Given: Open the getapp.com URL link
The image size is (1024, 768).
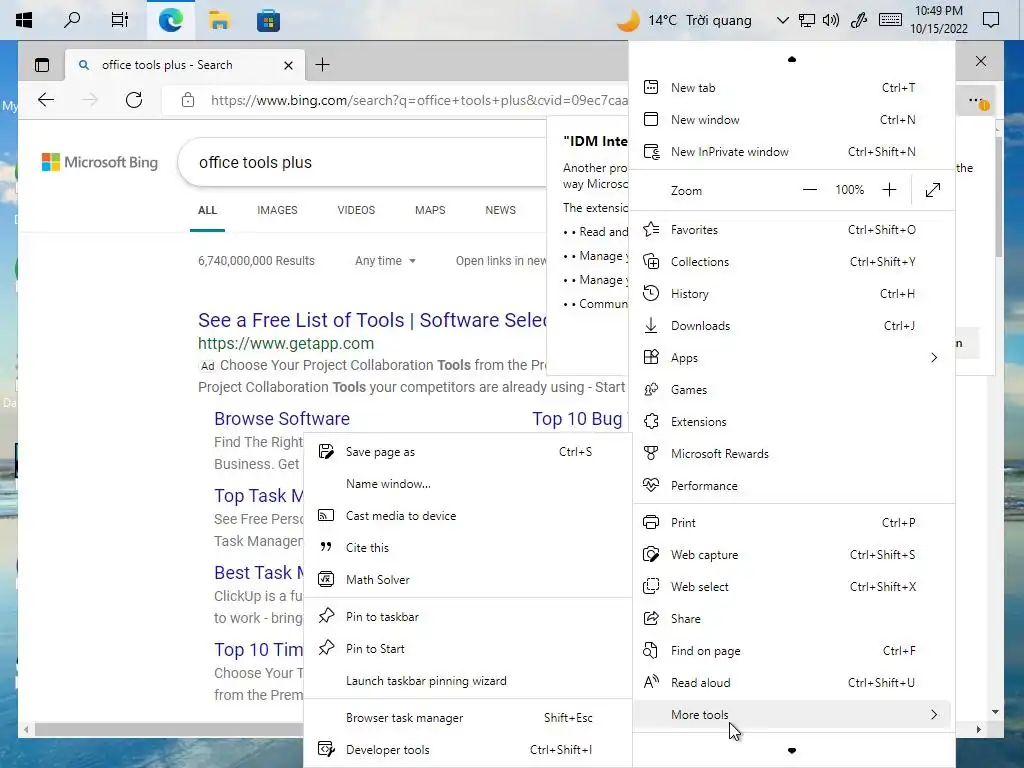Looking at the screenshot, I should pyautogui.click(x=286, y=344).
